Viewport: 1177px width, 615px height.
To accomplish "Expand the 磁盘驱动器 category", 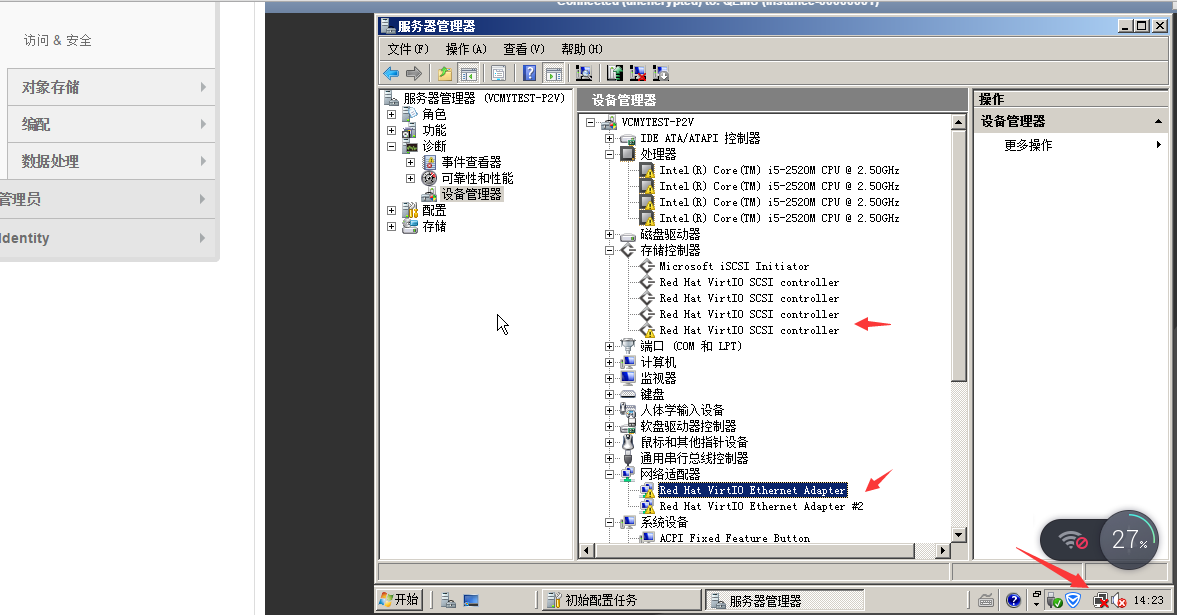I will 610,234.
